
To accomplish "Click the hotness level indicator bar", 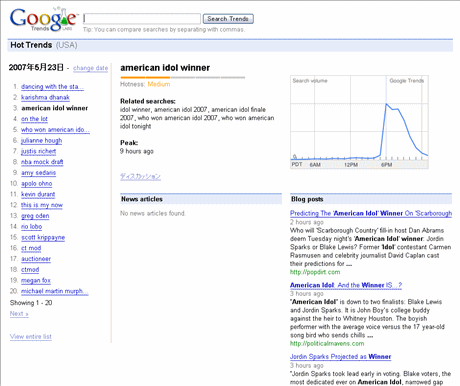I will [x=183, y=77].
